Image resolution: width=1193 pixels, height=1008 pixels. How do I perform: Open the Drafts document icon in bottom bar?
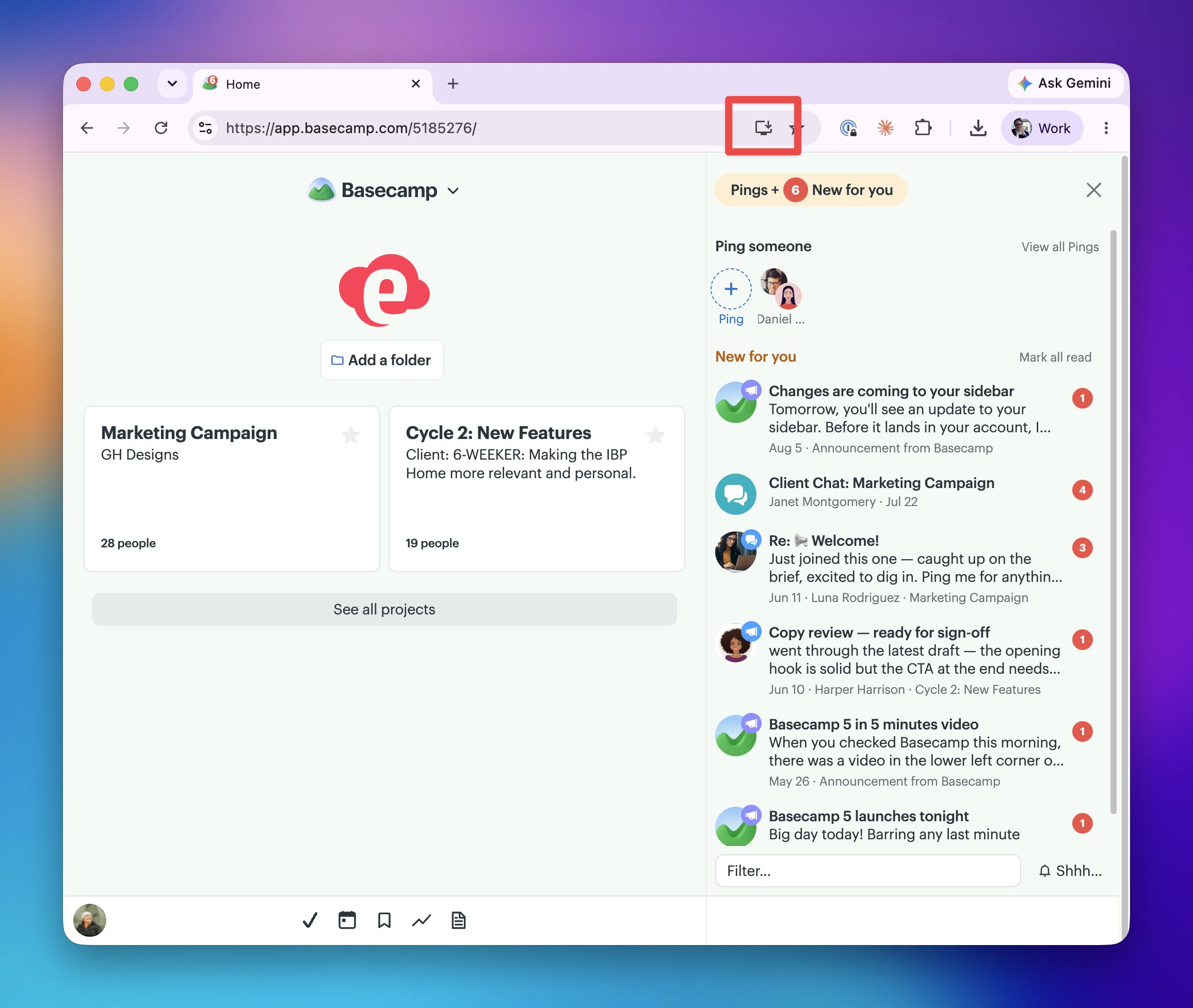pyautogui.click(x=458, y=920)
